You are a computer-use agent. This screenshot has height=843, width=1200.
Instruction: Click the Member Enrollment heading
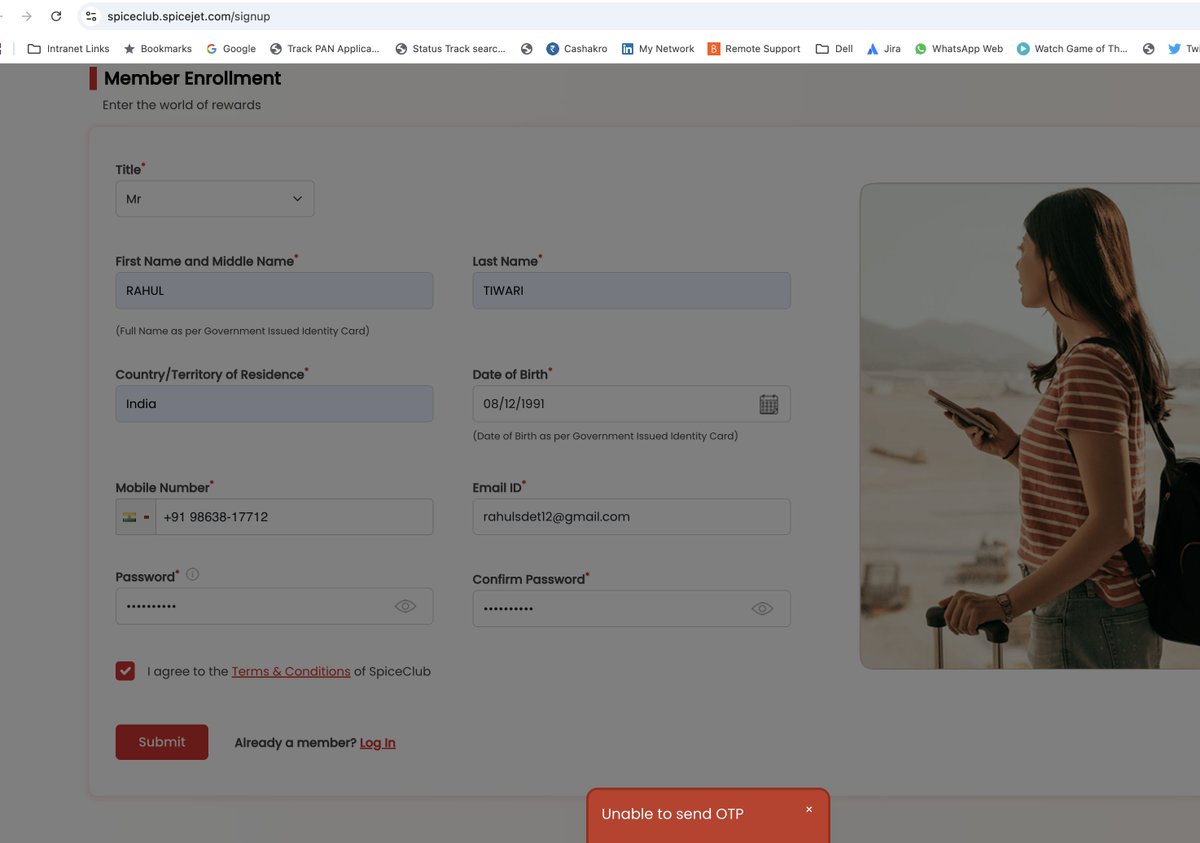(192, 78)
